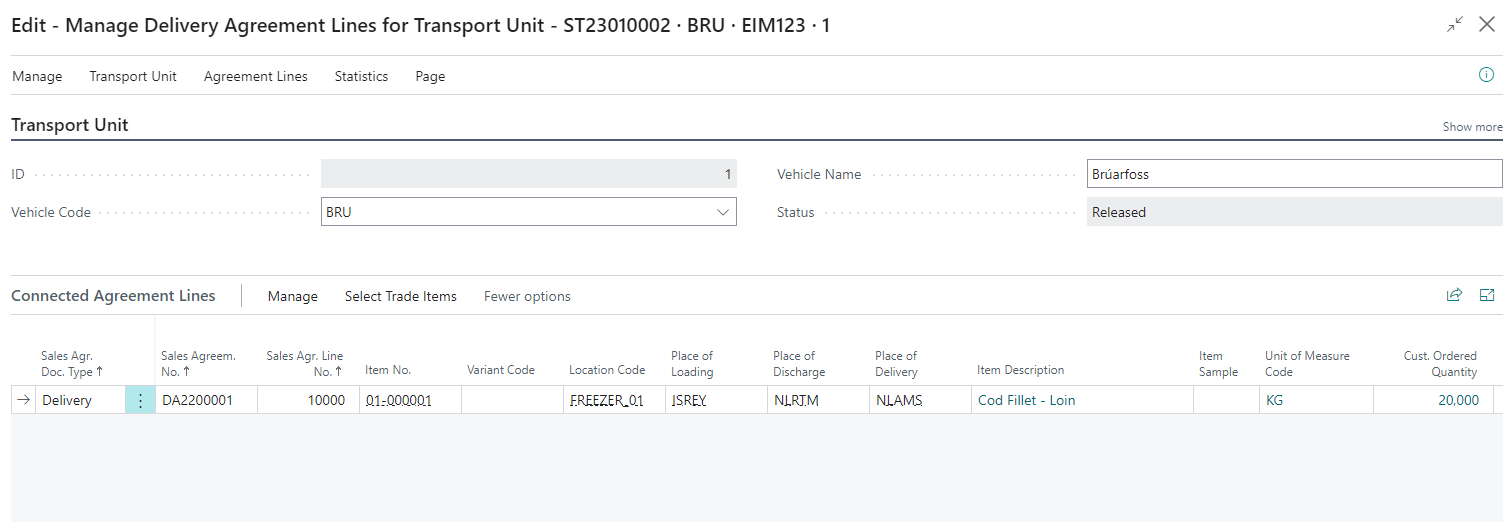1504x522 pixels.
Task: Open the Agreement Lines menu
Action: pos(256,76)
